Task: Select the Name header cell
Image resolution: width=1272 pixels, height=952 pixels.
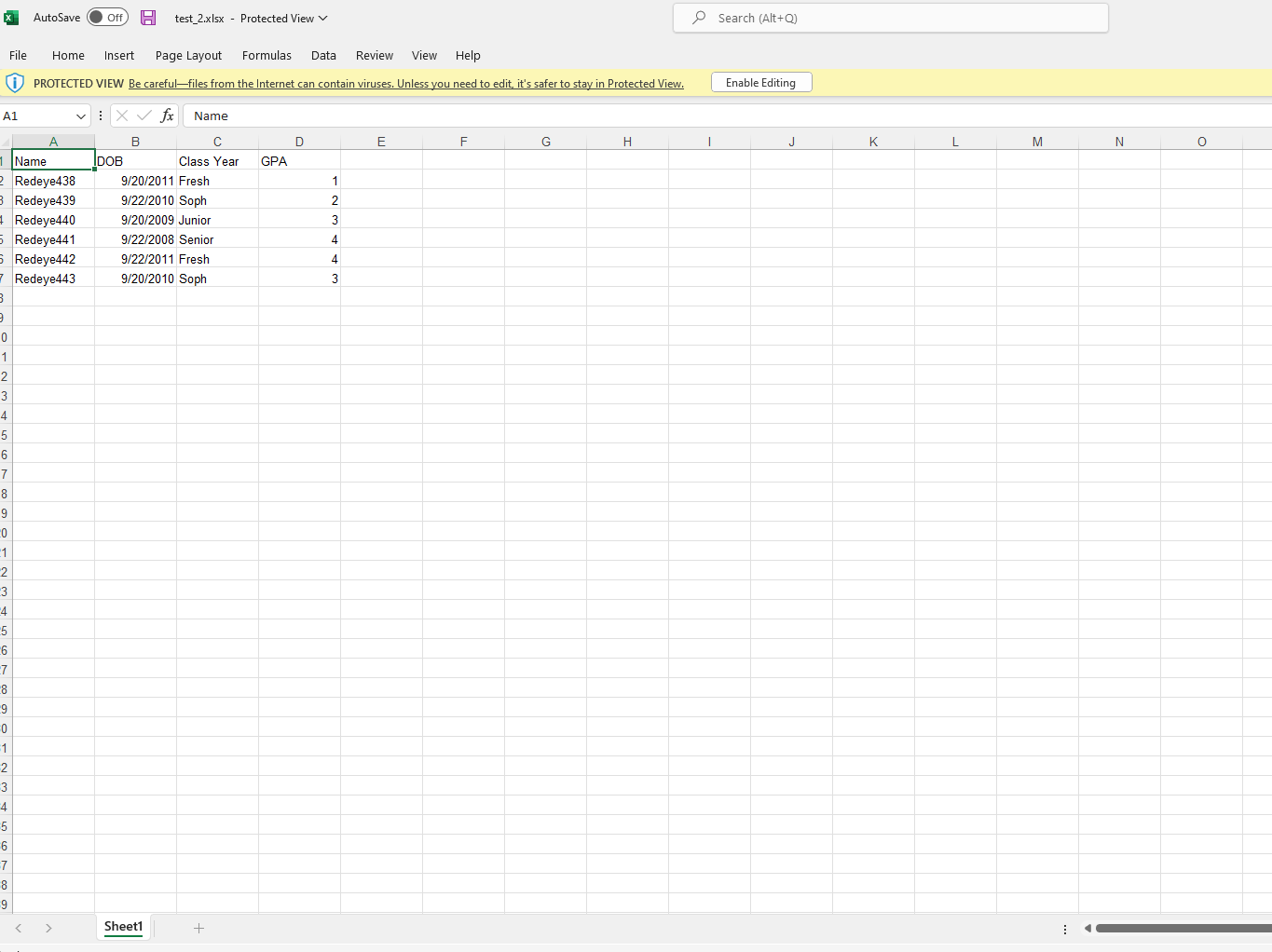Action: 53,160
